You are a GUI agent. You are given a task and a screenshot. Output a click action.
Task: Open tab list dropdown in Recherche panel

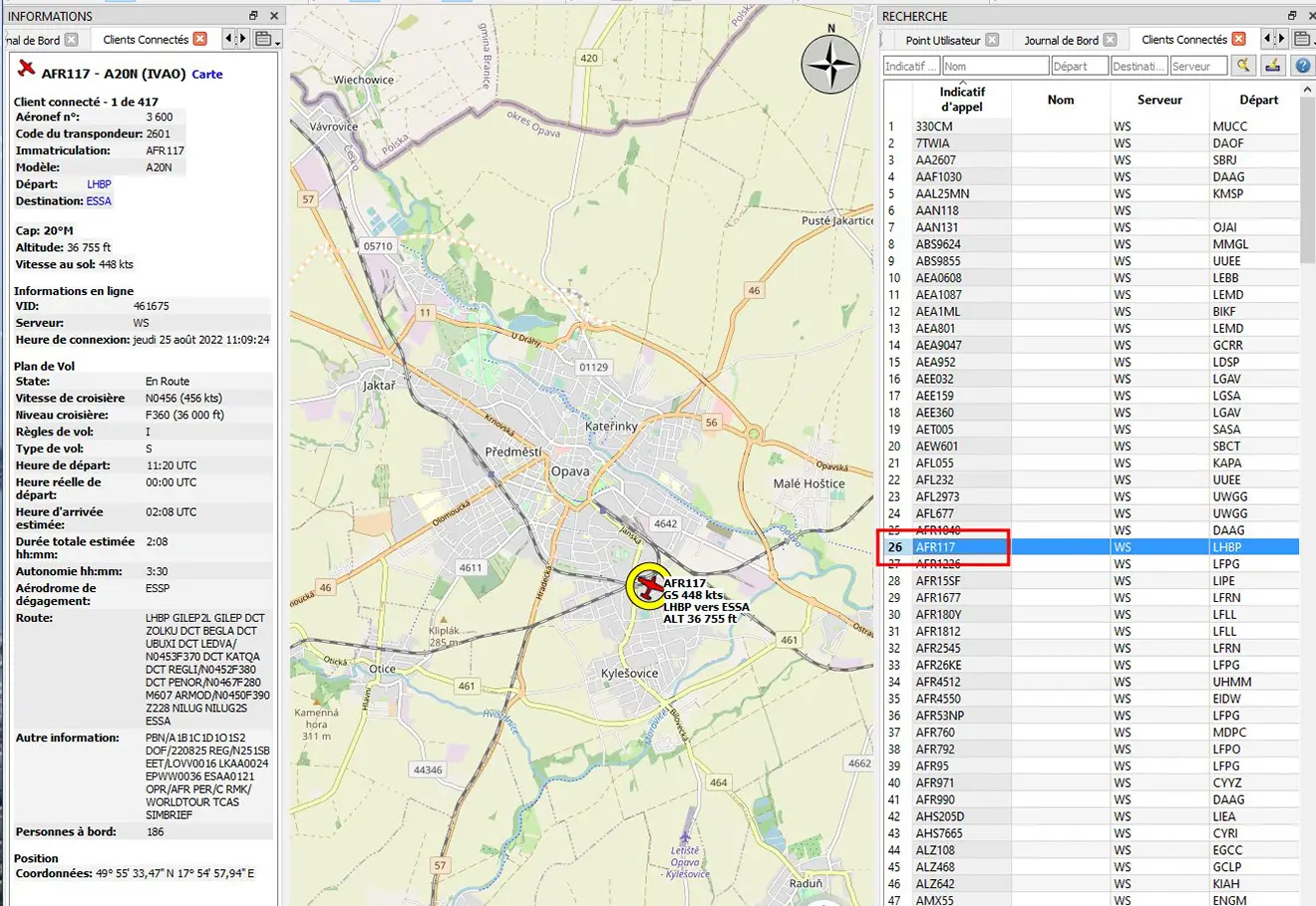click(x=1305, y=39)
